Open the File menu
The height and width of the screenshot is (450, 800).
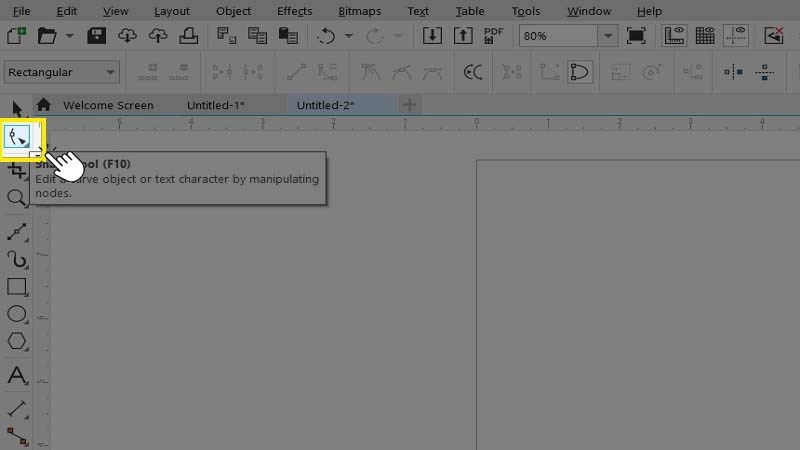click(21, 11)
